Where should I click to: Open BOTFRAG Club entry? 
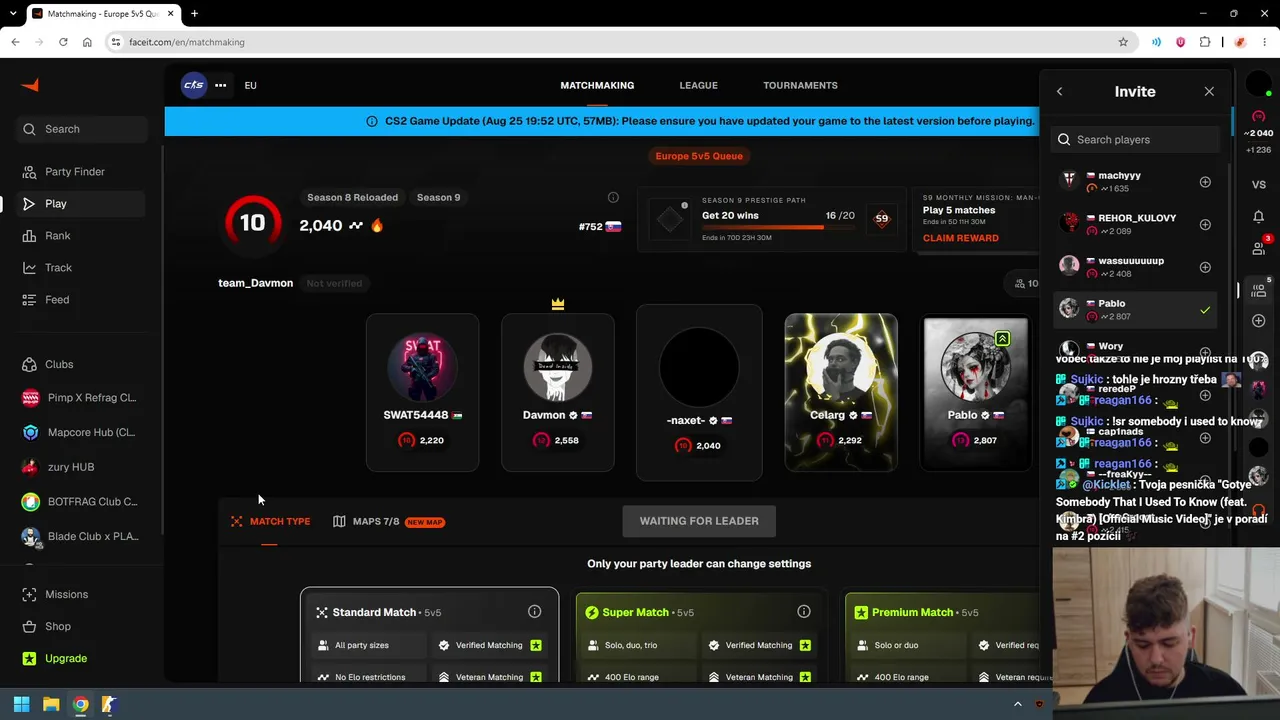[x=80, y=502]
